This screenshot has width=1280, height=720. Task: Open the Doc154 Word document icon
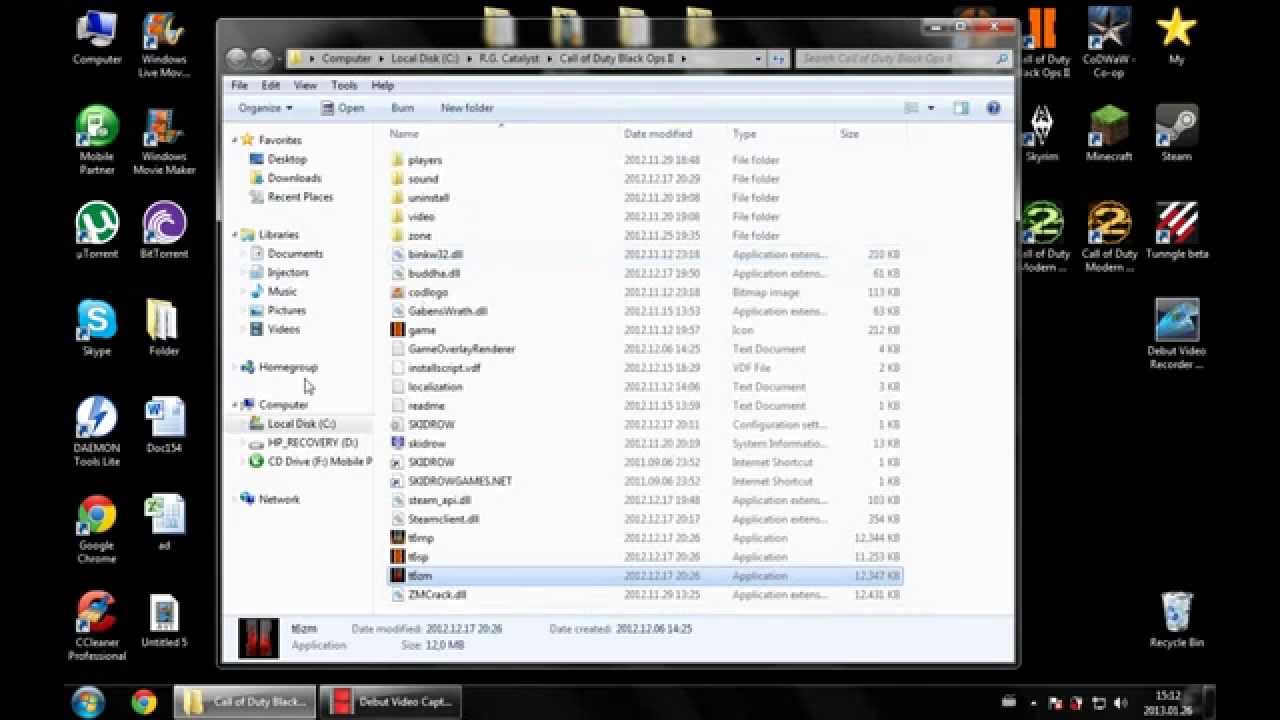[164, 425]
